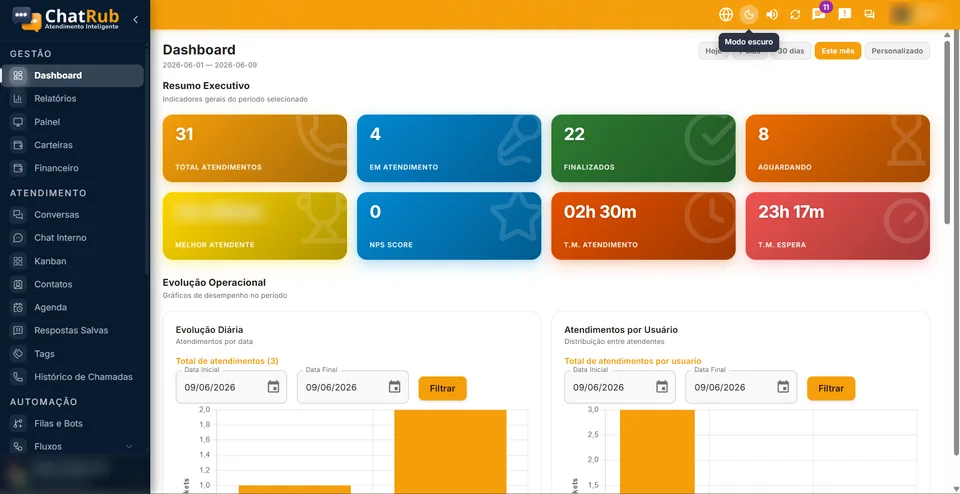Select the Este mês period filter
Viewport: 960px width, 494px height.
point(838,51)
